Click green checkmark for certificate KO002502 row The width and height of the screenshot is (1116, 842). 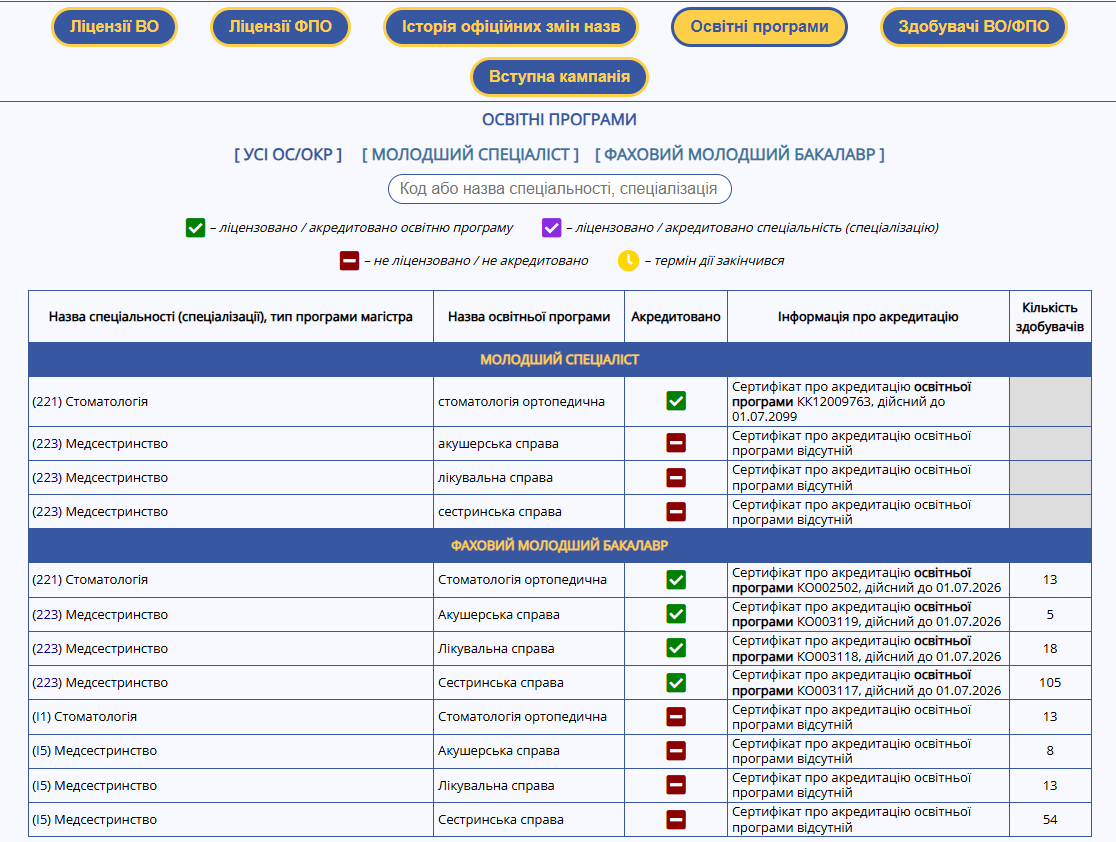(676, 580)
